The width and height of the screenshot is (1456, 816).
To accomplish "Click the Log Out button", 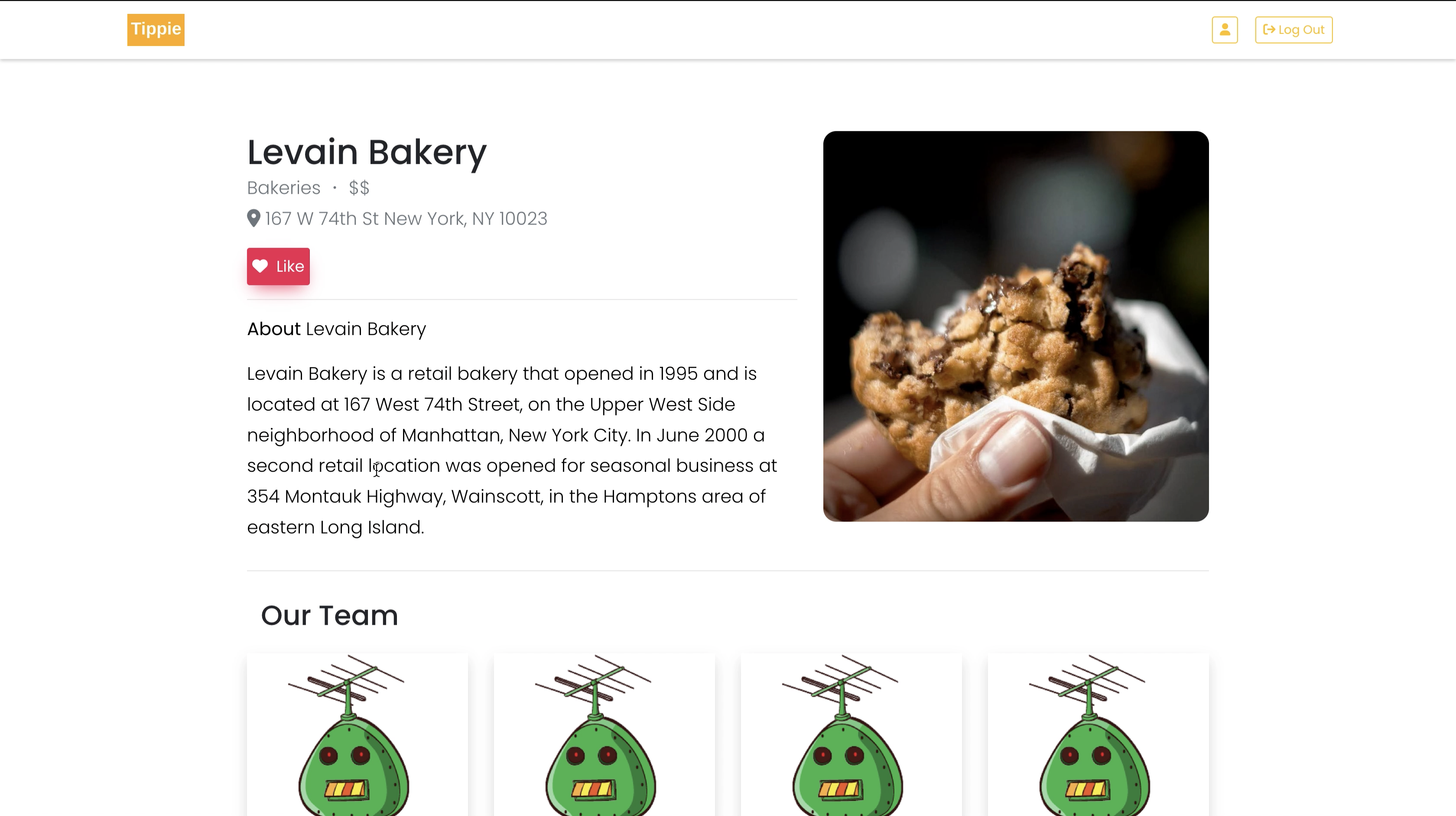I will pos(1294,29).
